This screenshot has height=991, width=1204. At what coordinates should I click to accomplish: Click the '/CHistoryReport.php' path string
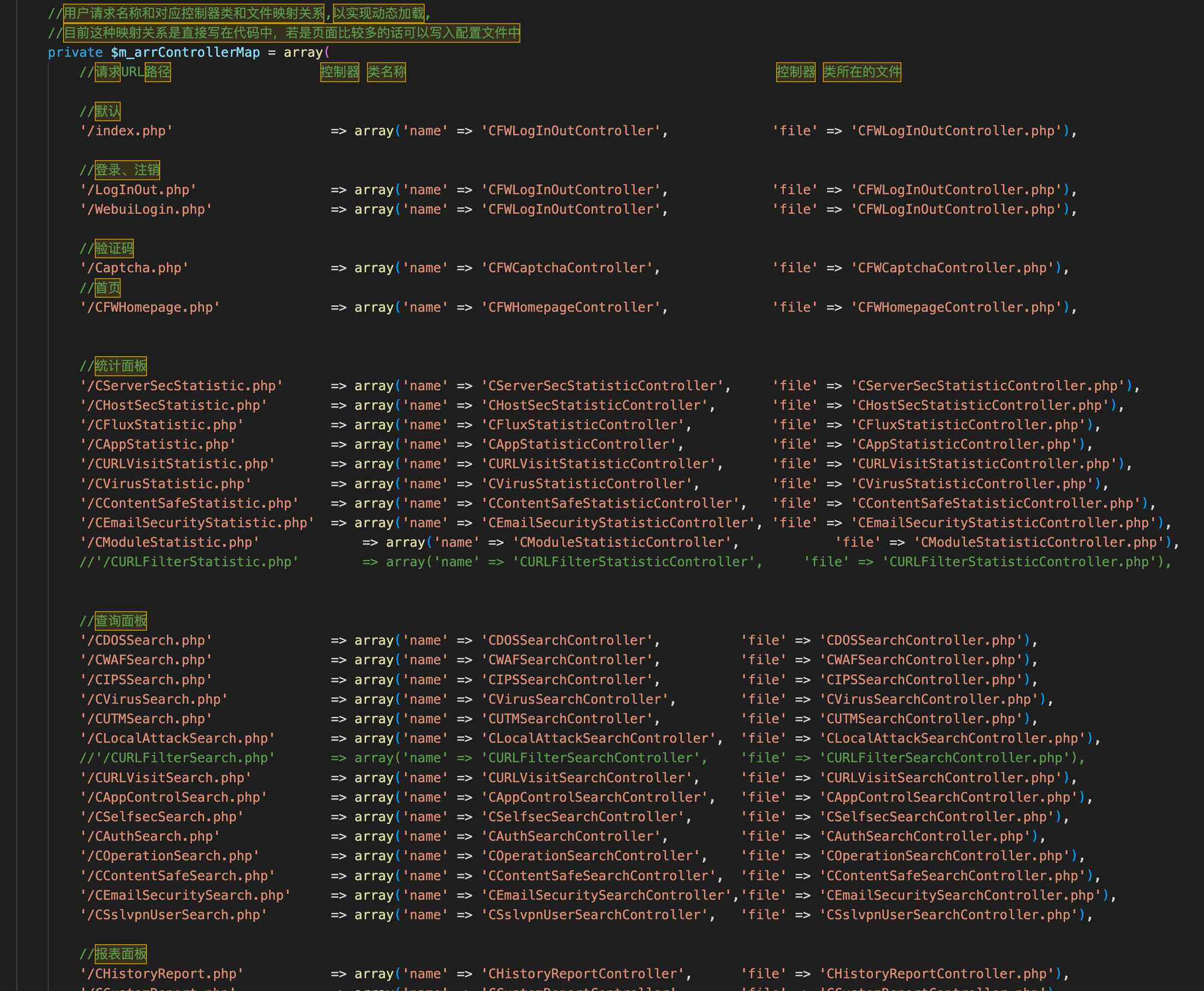point(162,974)
